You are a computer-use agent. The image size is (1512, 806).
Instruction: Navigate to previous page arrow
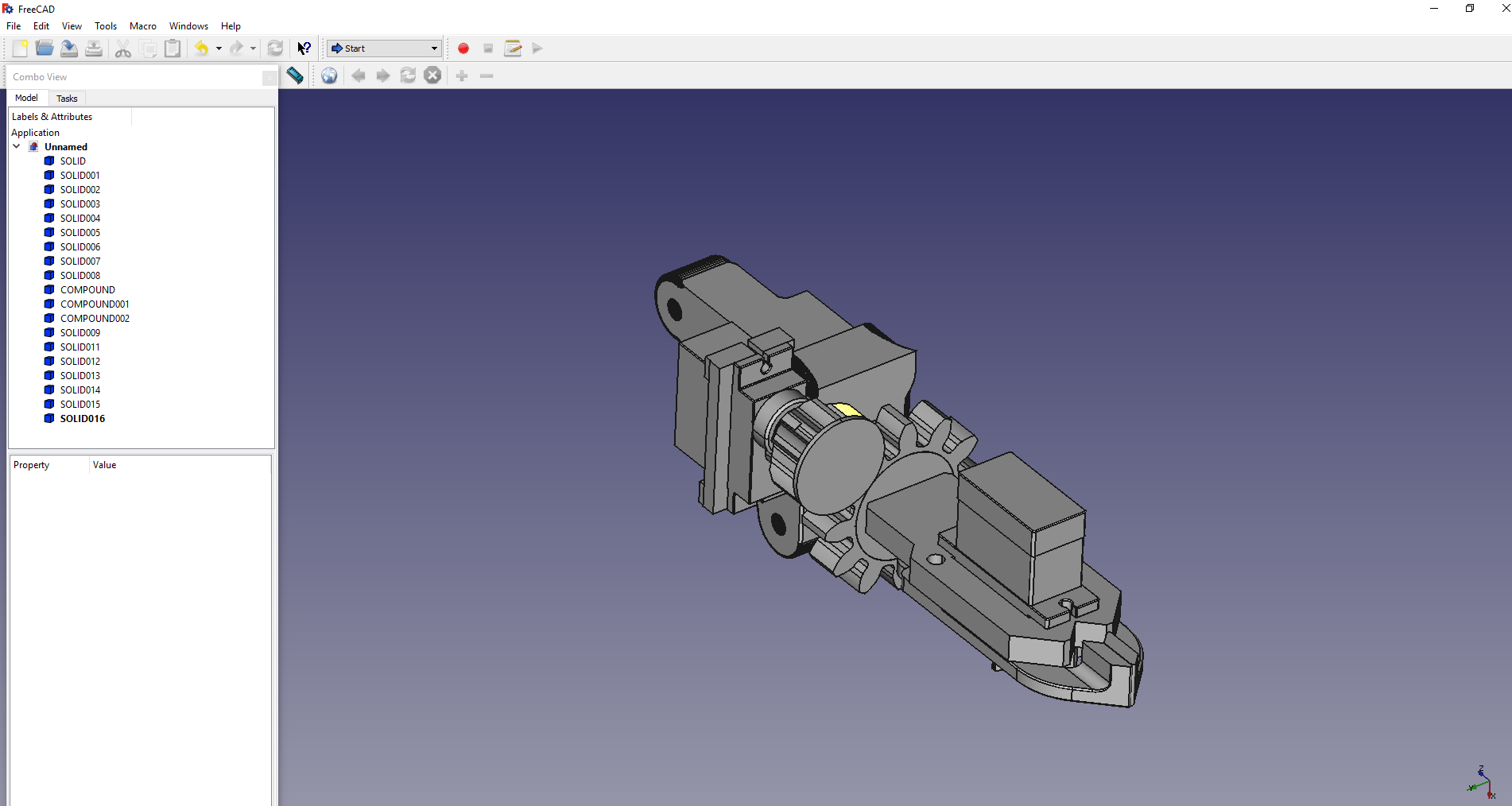tap(359, 76)
